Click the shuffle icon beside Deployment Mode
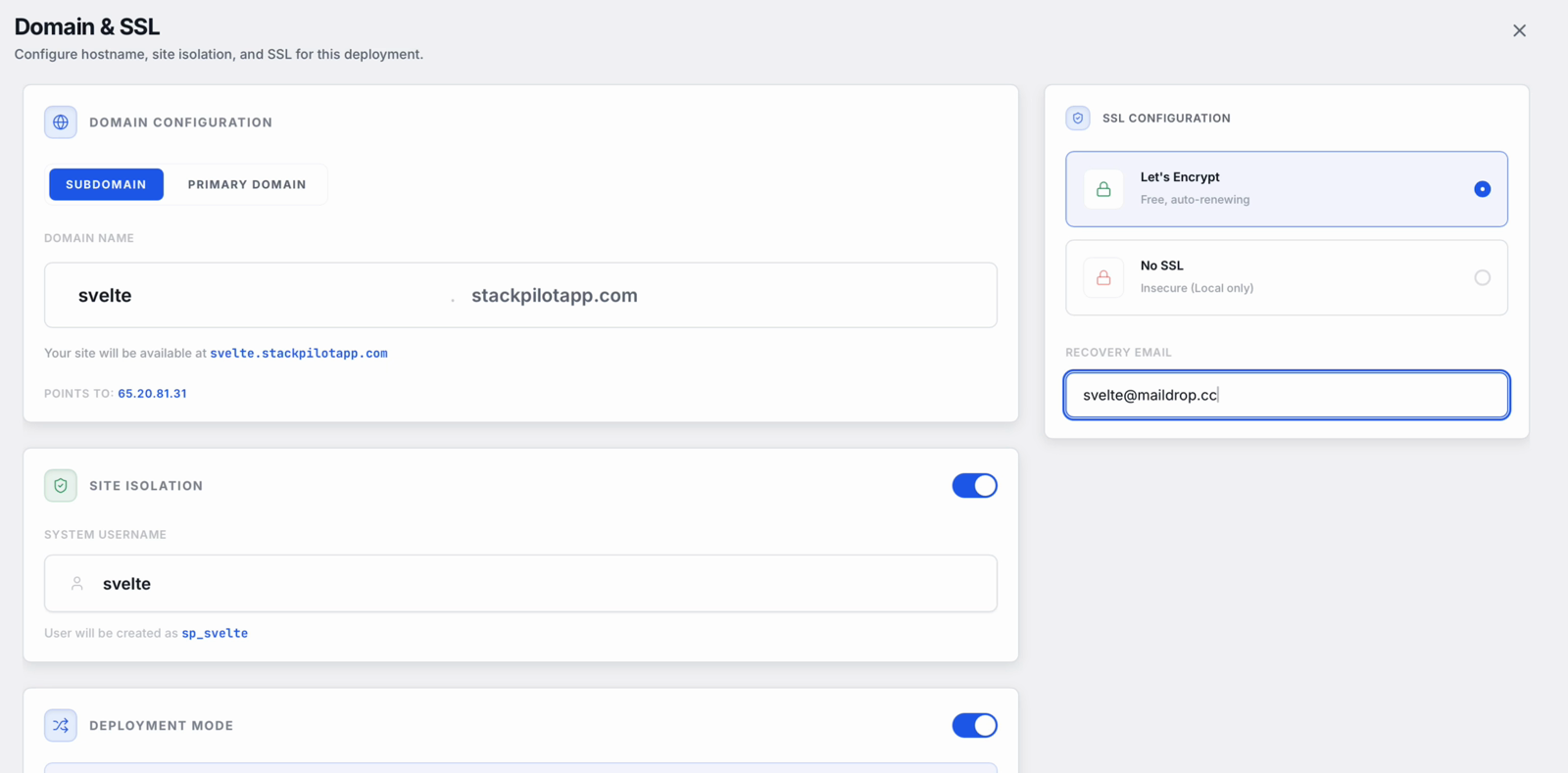 point(61,726)
